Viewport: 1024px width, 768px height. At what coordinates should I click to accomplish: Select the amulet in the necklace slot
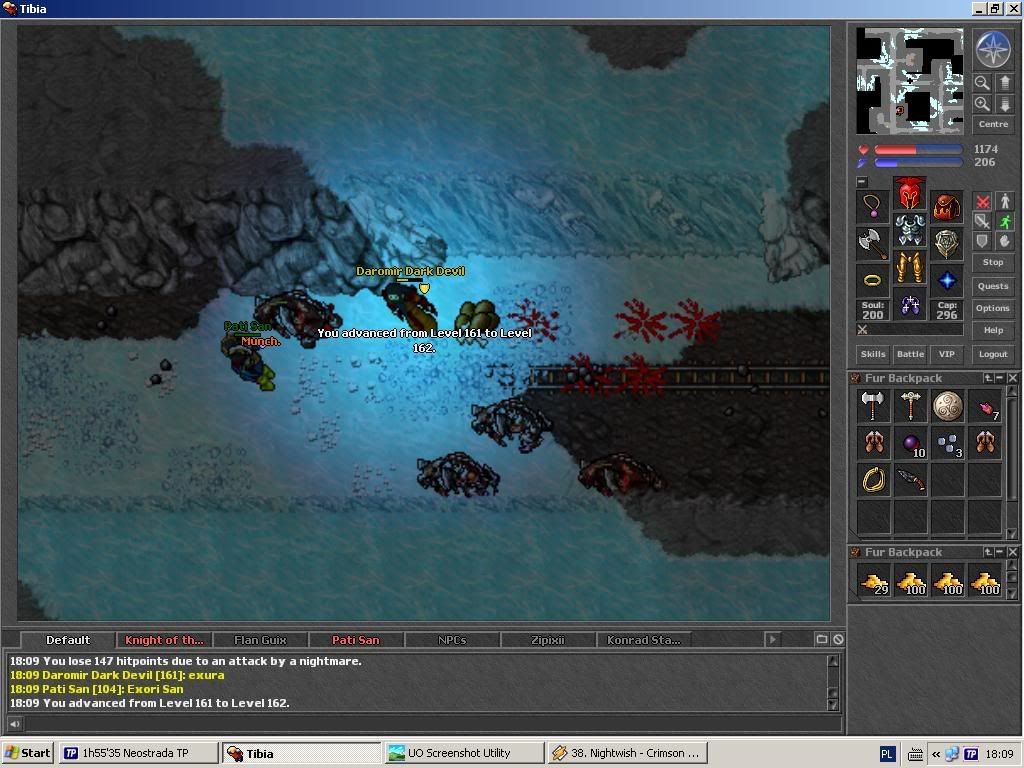click(872, 206)
